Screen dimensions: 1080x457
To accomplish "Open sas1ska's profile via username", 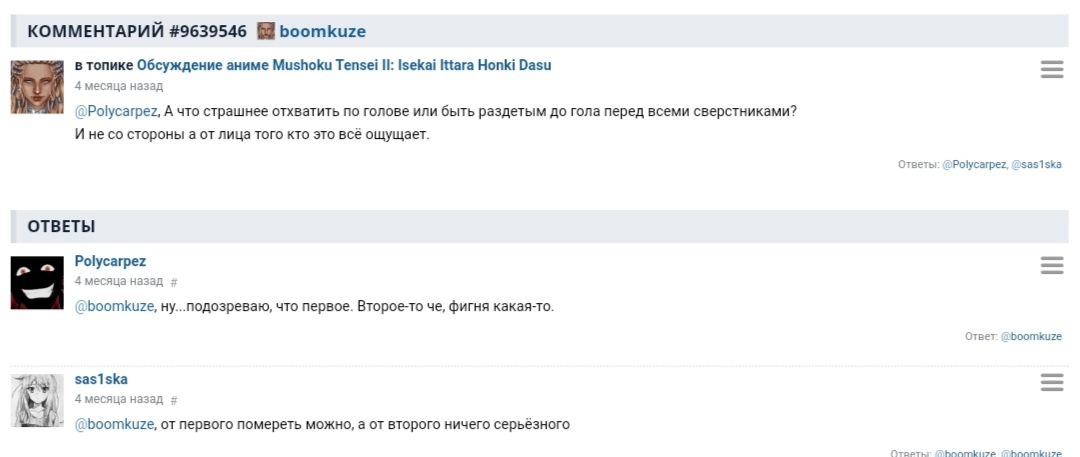I will point(101,379).
